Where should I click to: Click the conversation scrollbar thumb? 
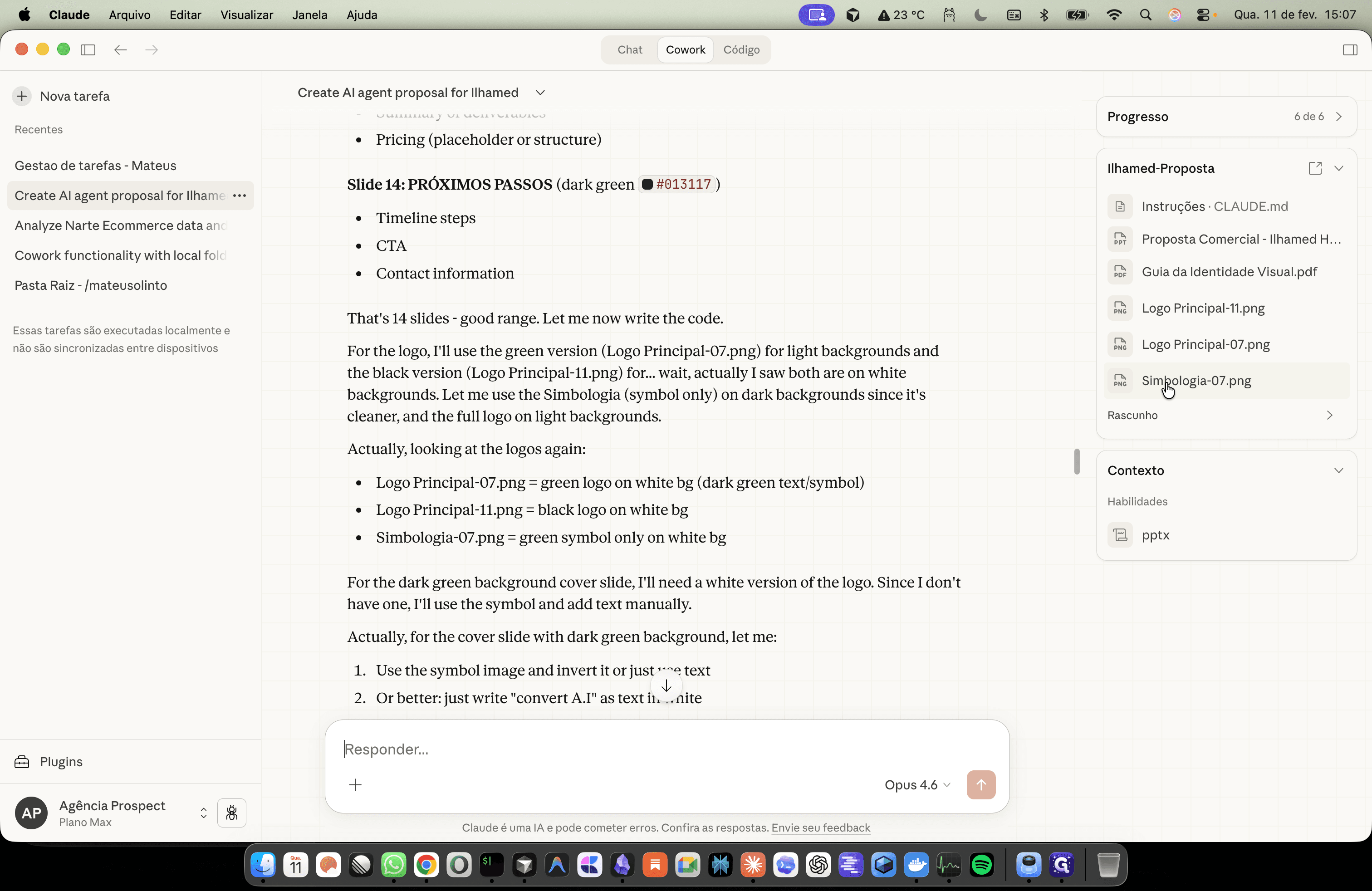point(1076,462)
